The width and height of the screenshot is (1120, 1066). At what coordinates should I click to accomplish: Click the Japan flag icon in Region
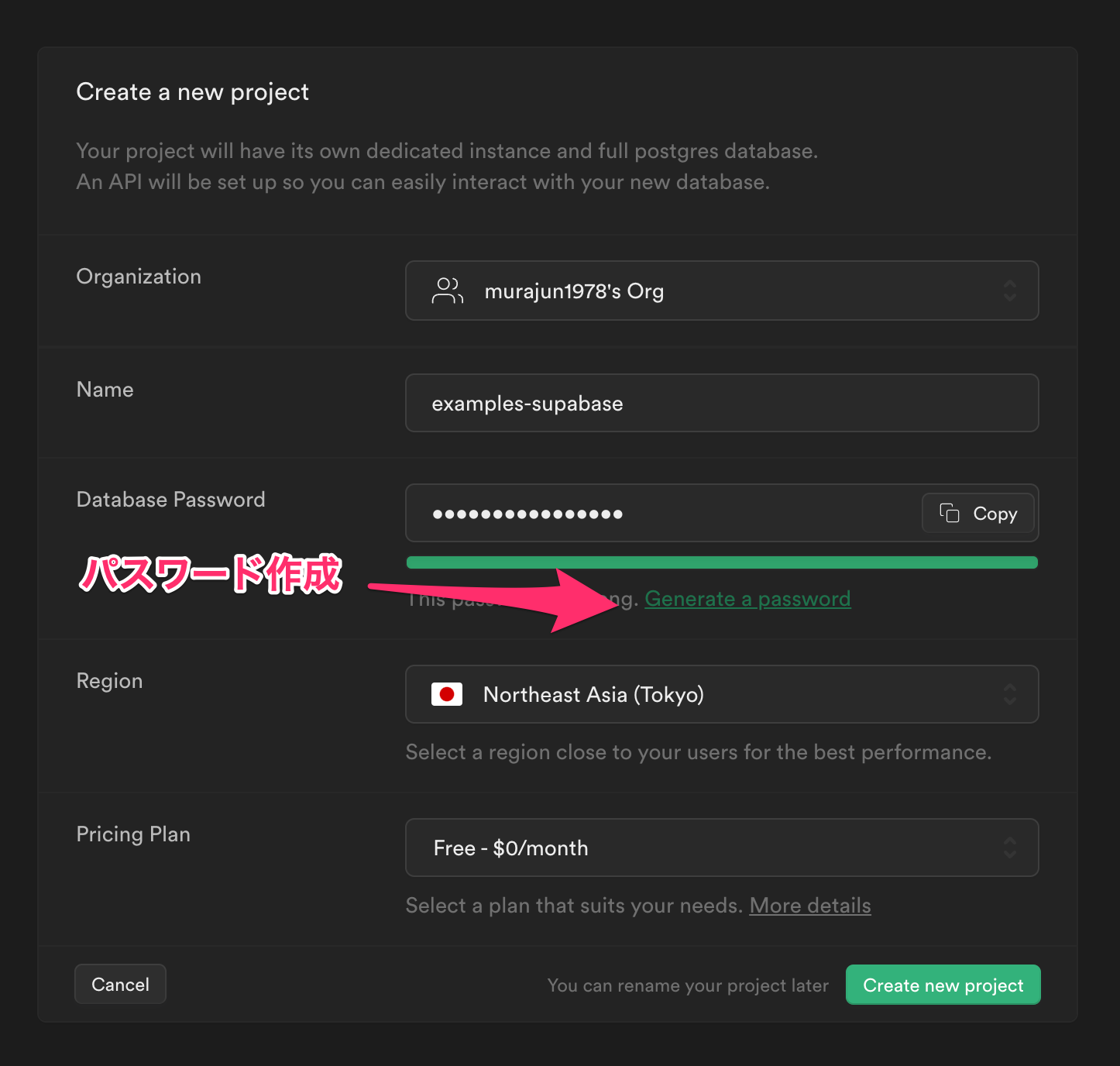[447, 694]
